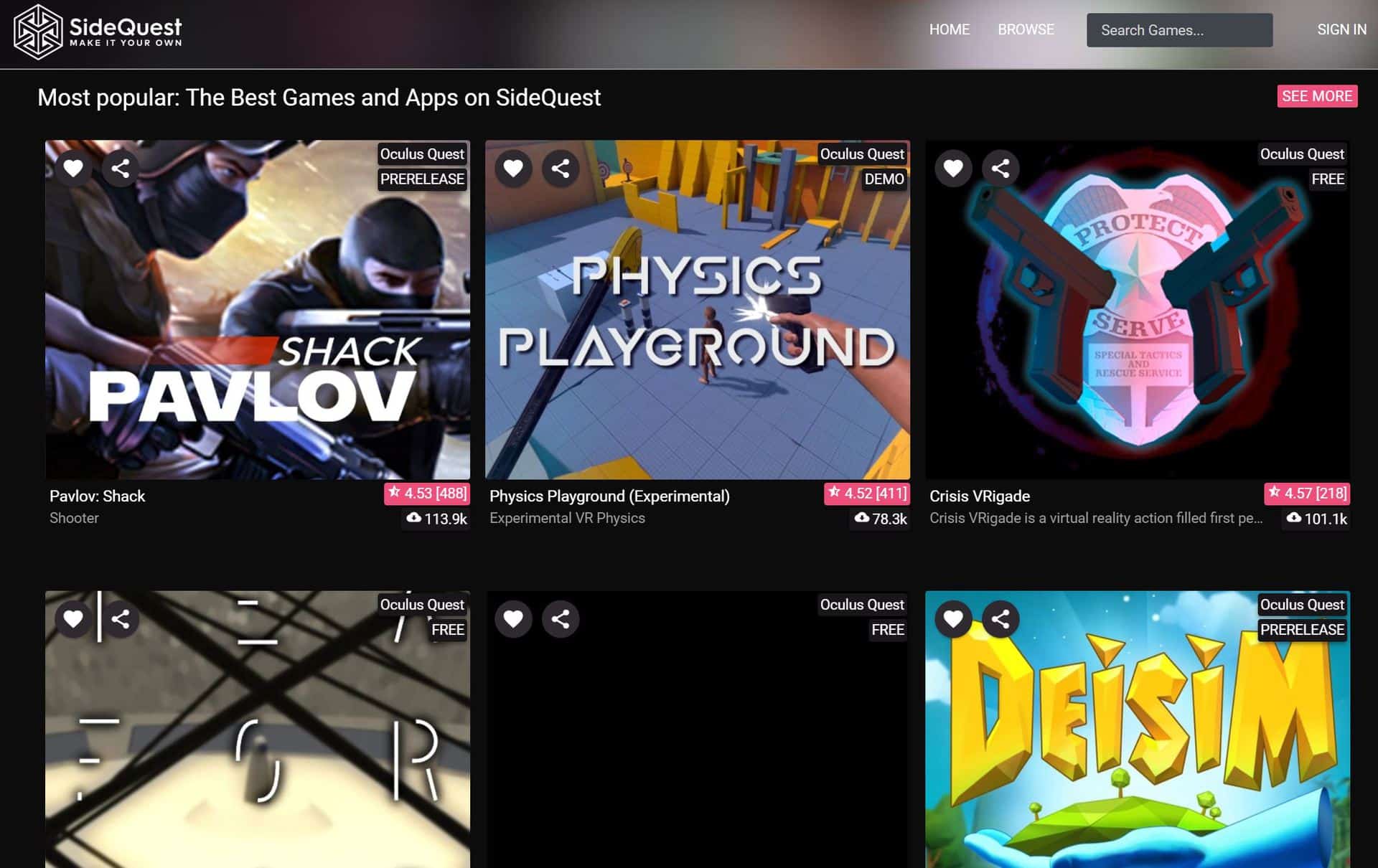Click the Physics Playground (Experimental) title

pyautogui.click(x=609, y=496)
